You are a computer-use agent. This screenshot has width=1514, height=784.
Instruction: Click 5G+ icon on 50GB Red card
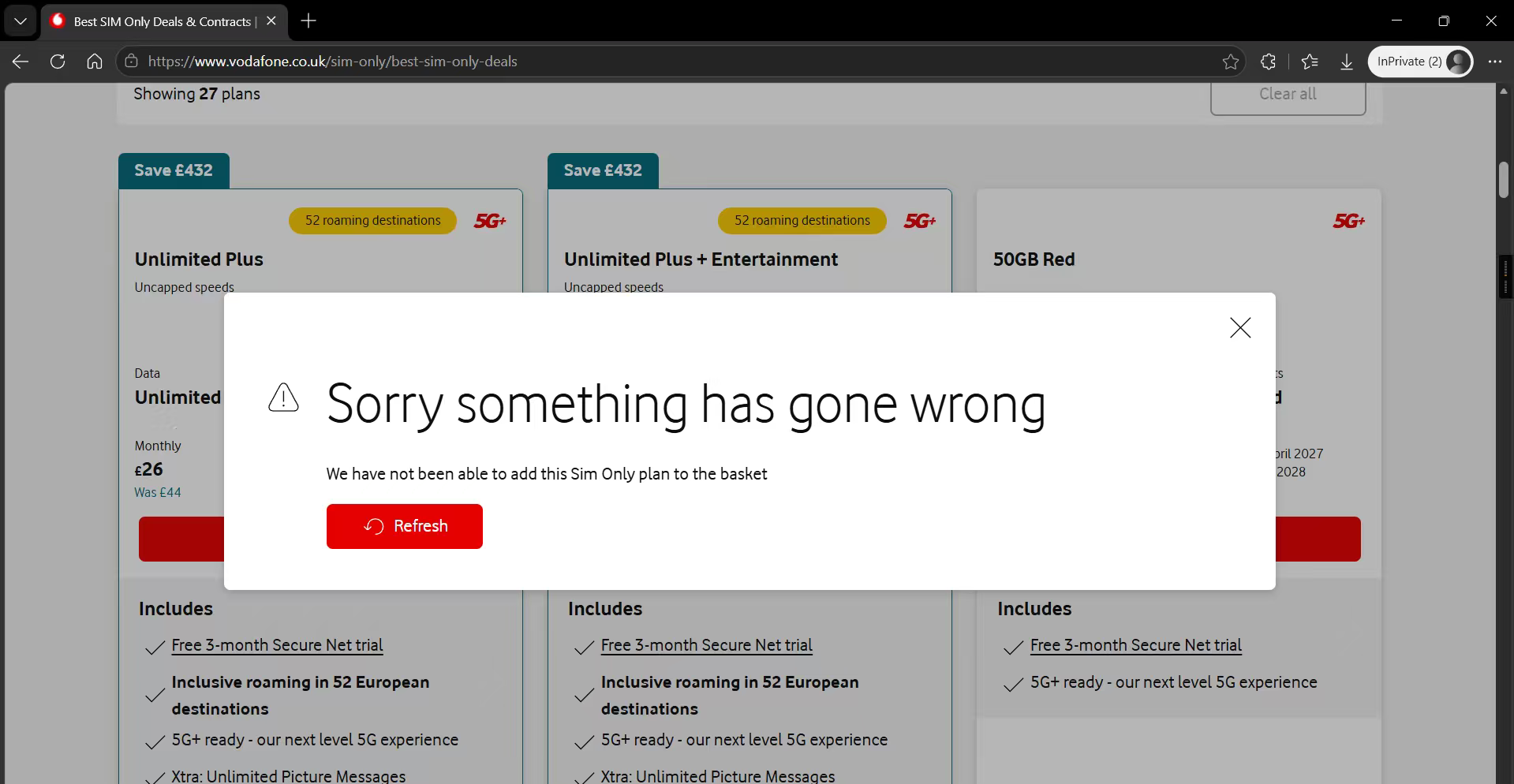pos(1349,221)
